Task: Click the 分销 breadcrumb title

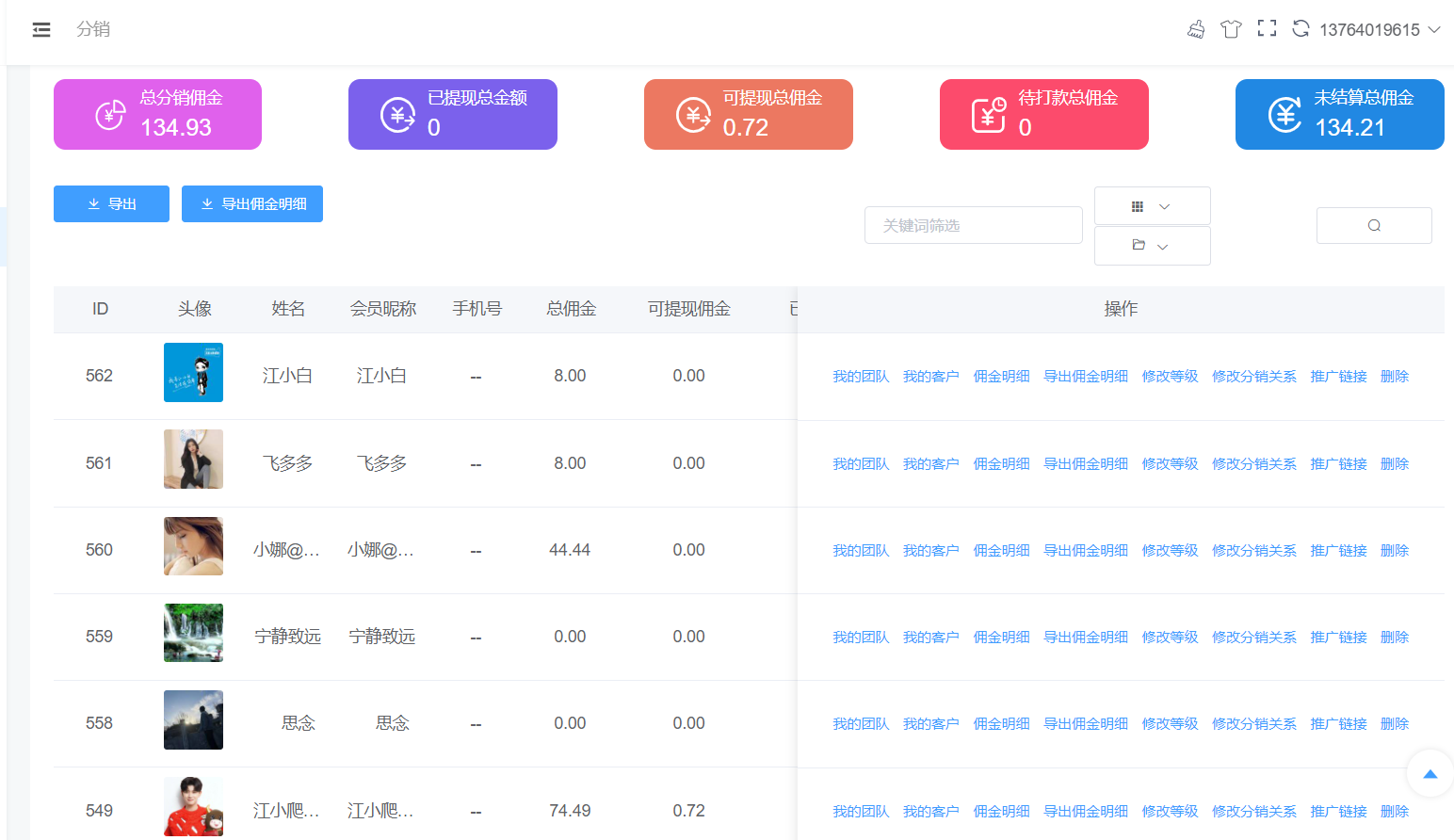Action: pos(93,29)
